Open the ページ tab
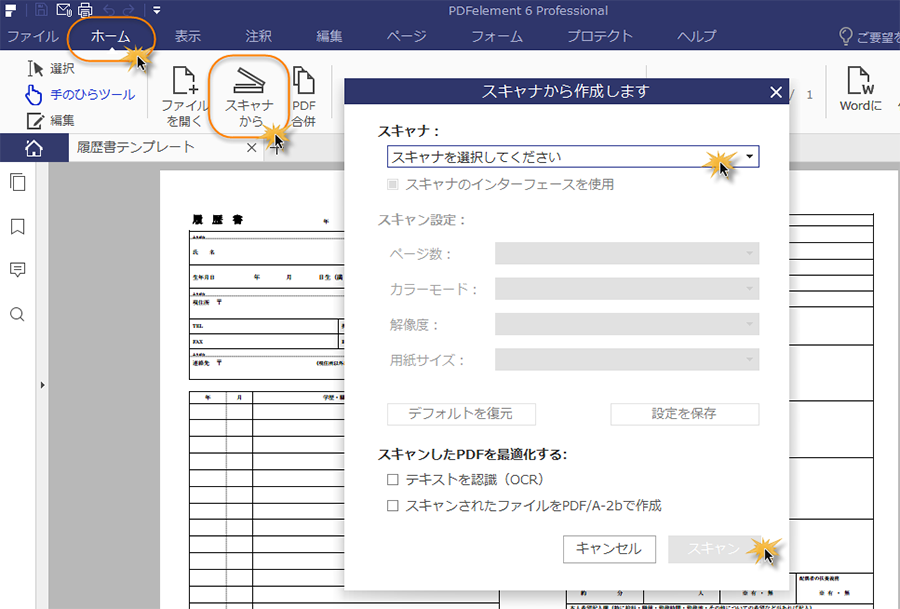 (406, 36)
